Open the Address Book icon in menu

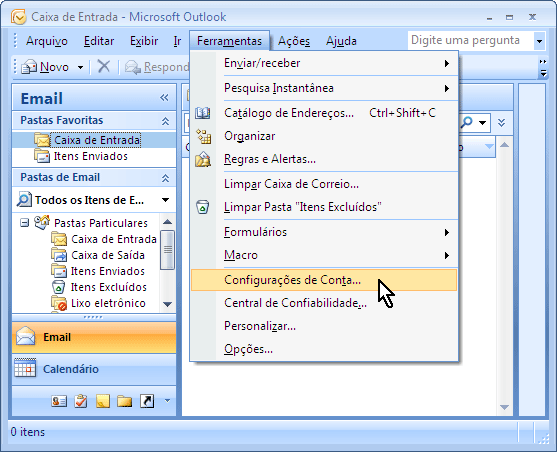[x=203, y=113]
